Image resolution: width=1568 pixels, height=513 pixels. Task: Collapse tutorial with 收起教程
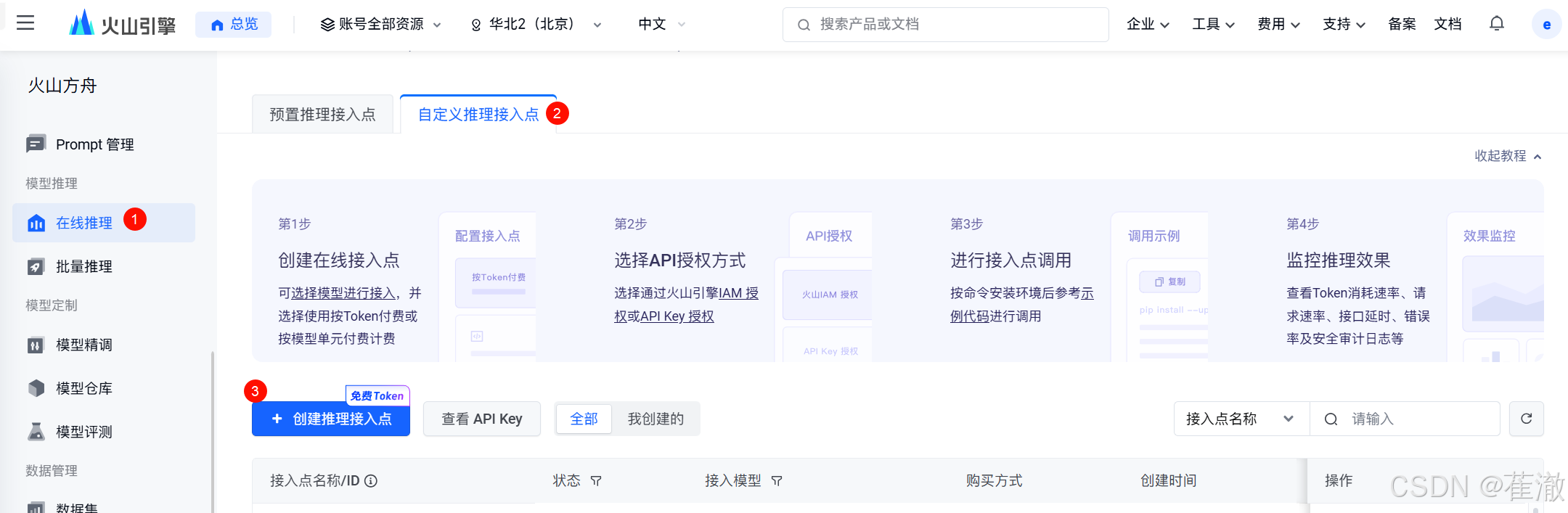point(1508,156)
